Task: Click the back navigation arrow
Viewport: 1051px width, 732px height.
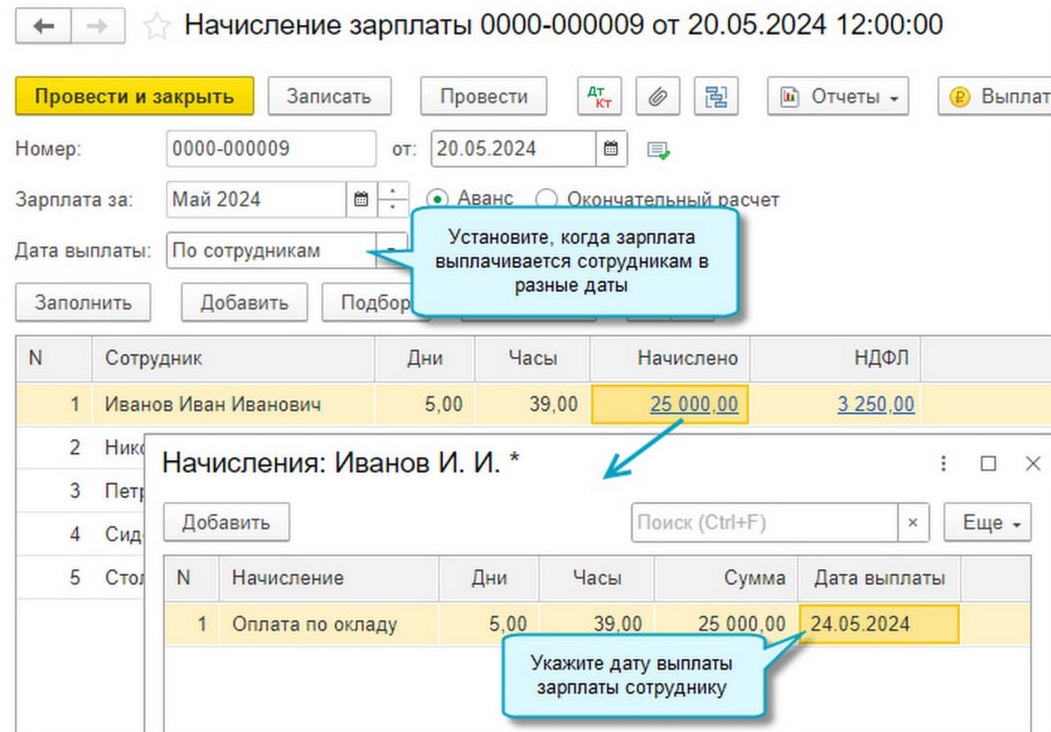Action: [x=43, y=27]
